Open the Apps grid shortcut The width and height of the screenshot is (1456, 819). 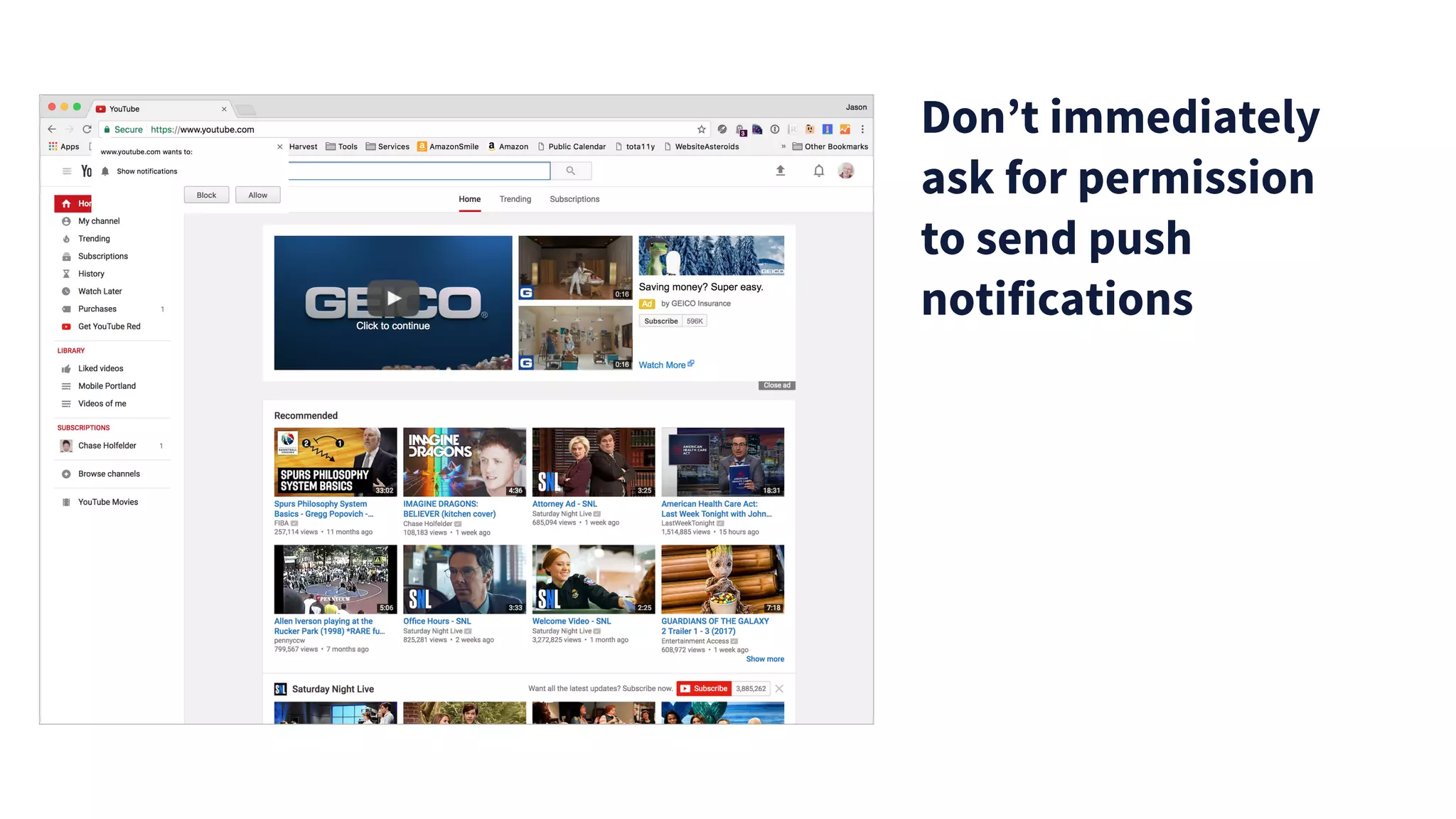click(x=64, y=146)
